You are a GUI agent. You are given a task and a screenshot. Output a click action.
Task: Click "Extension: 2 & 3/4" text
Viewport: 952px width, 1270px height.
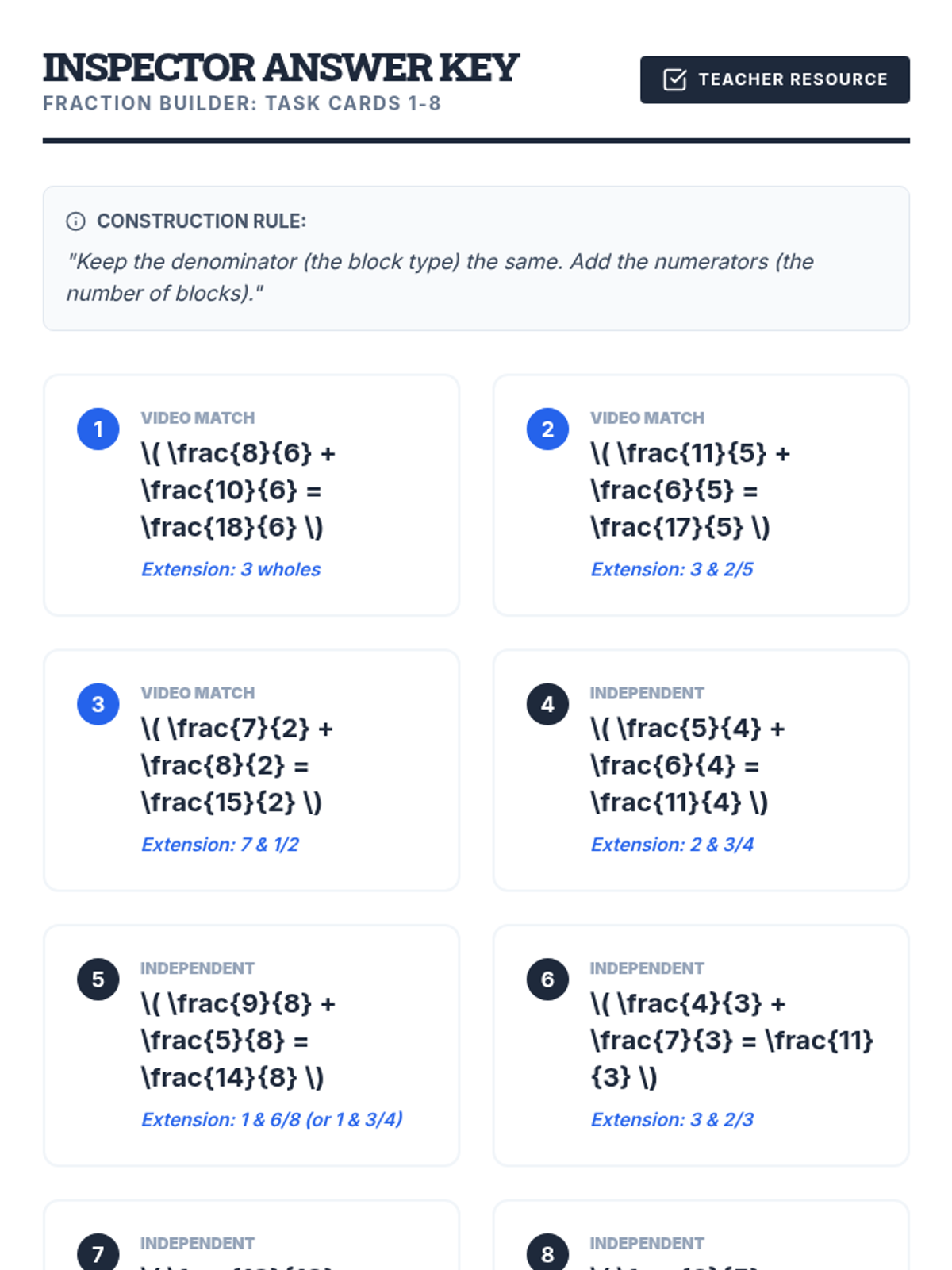click(x=672, y=845)
